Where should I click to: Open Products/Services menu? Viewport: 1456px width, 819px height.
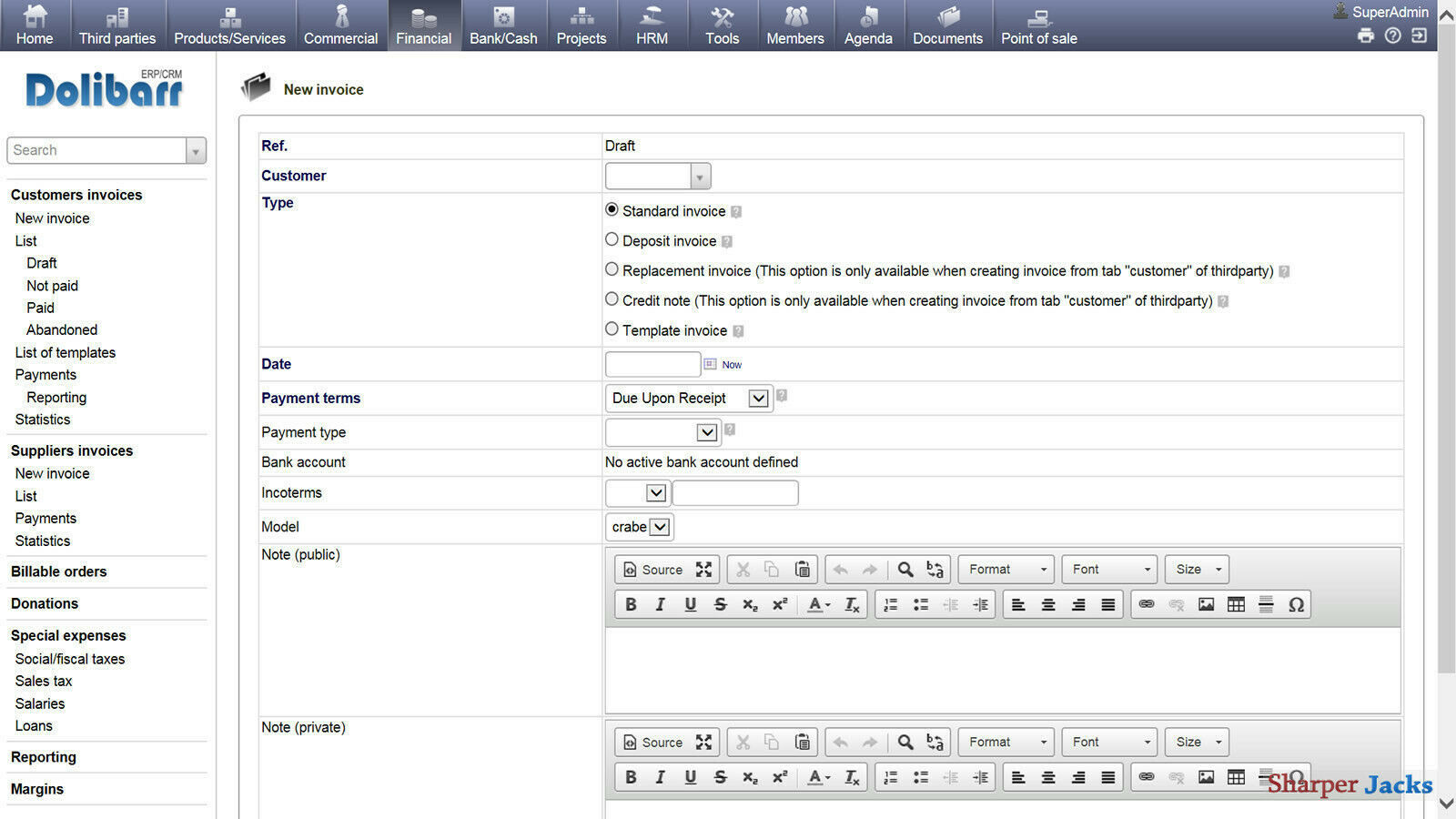tap(230, 25)
